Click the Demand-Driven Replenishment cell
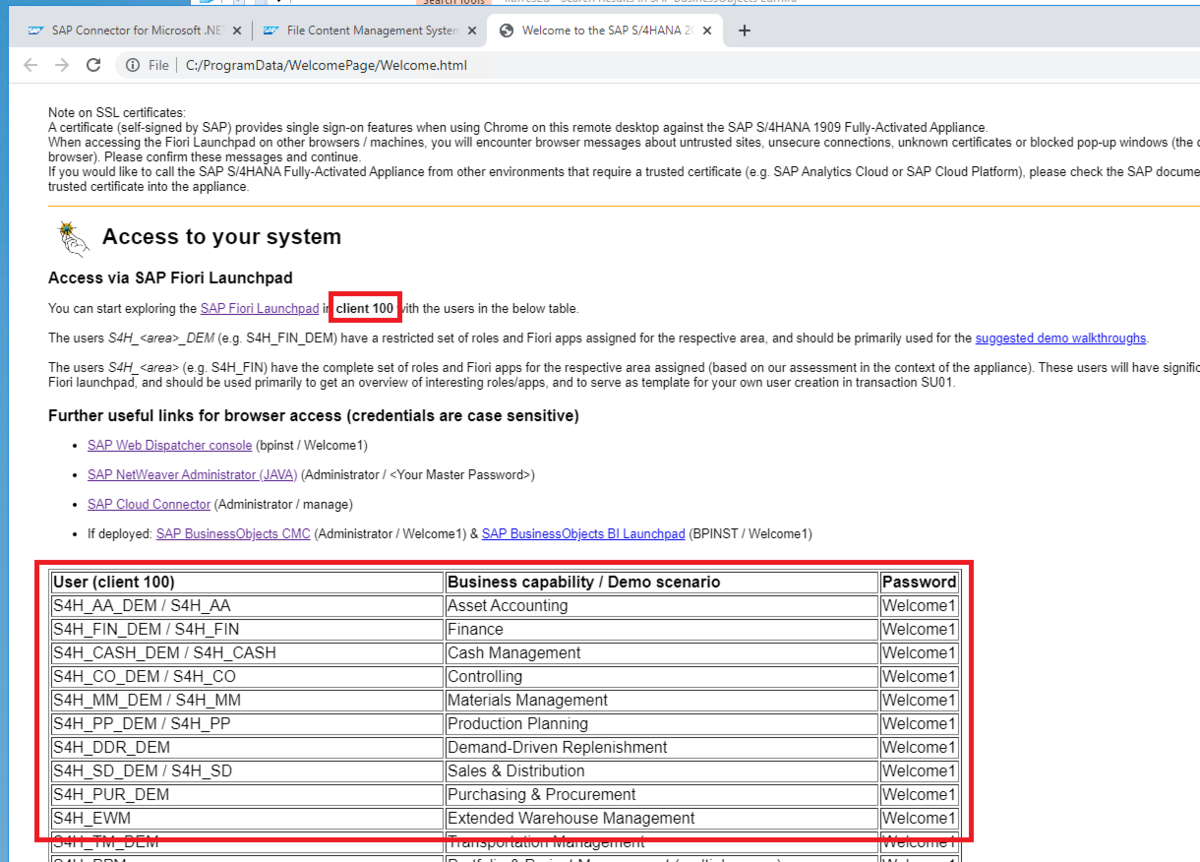Screen dimensions: 1200x862 662,747
